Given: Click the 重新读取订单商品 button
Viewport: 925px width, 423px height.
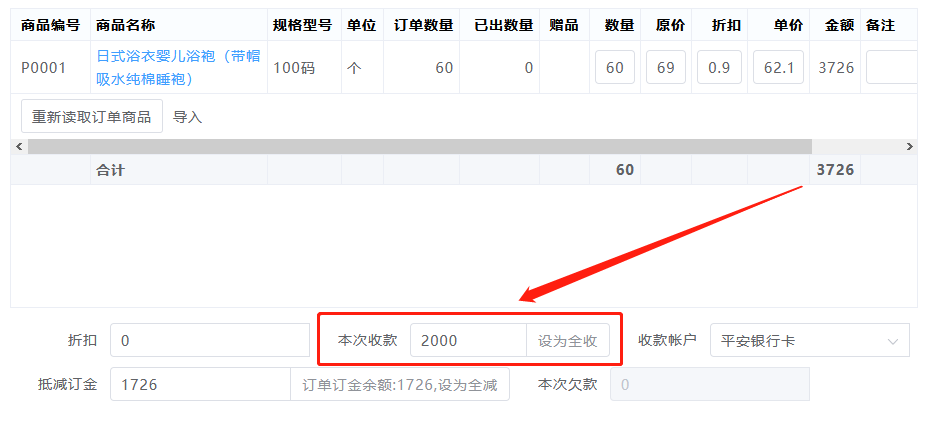Looking at the screenshot, I should coord(92,117).
